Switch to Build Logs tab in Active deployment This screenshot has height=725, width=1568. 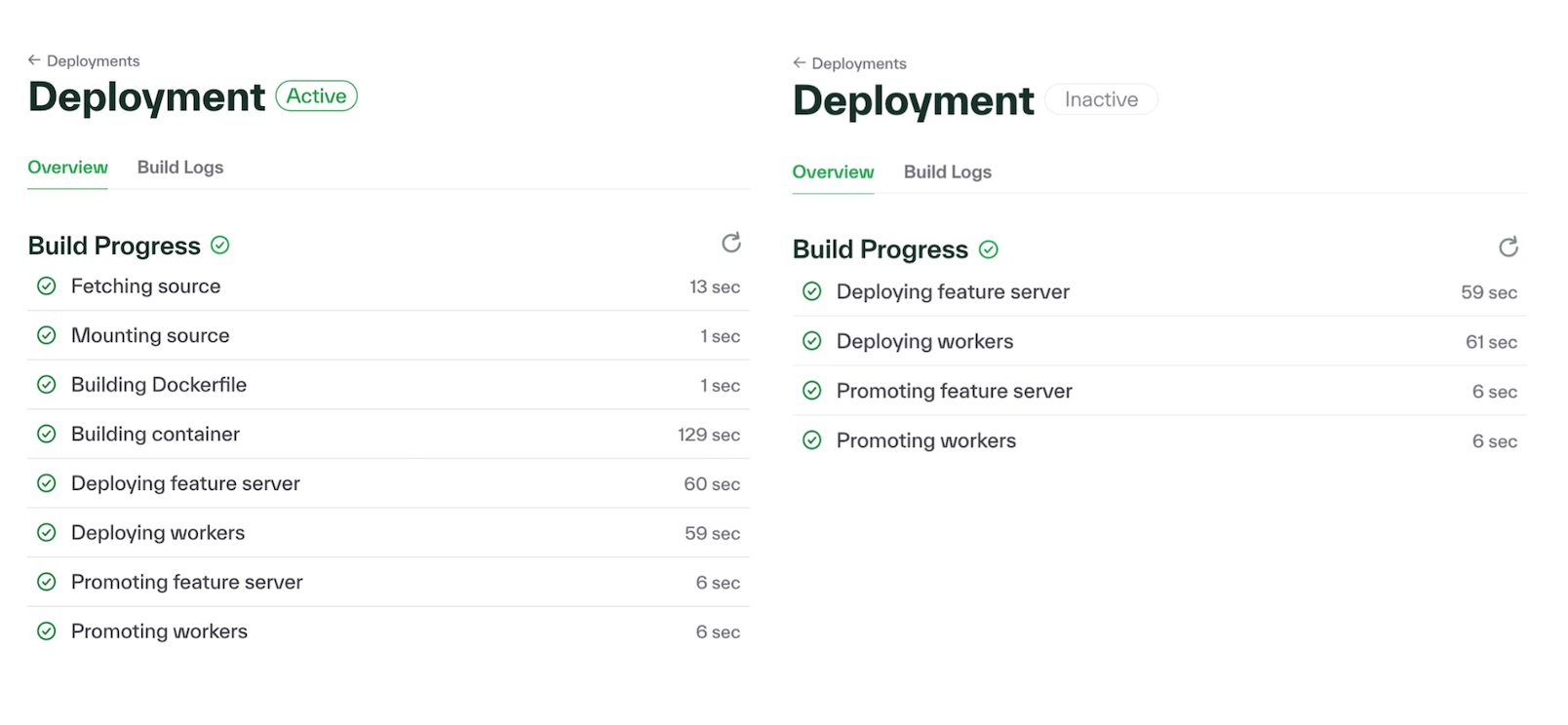(x=180, y=168)
